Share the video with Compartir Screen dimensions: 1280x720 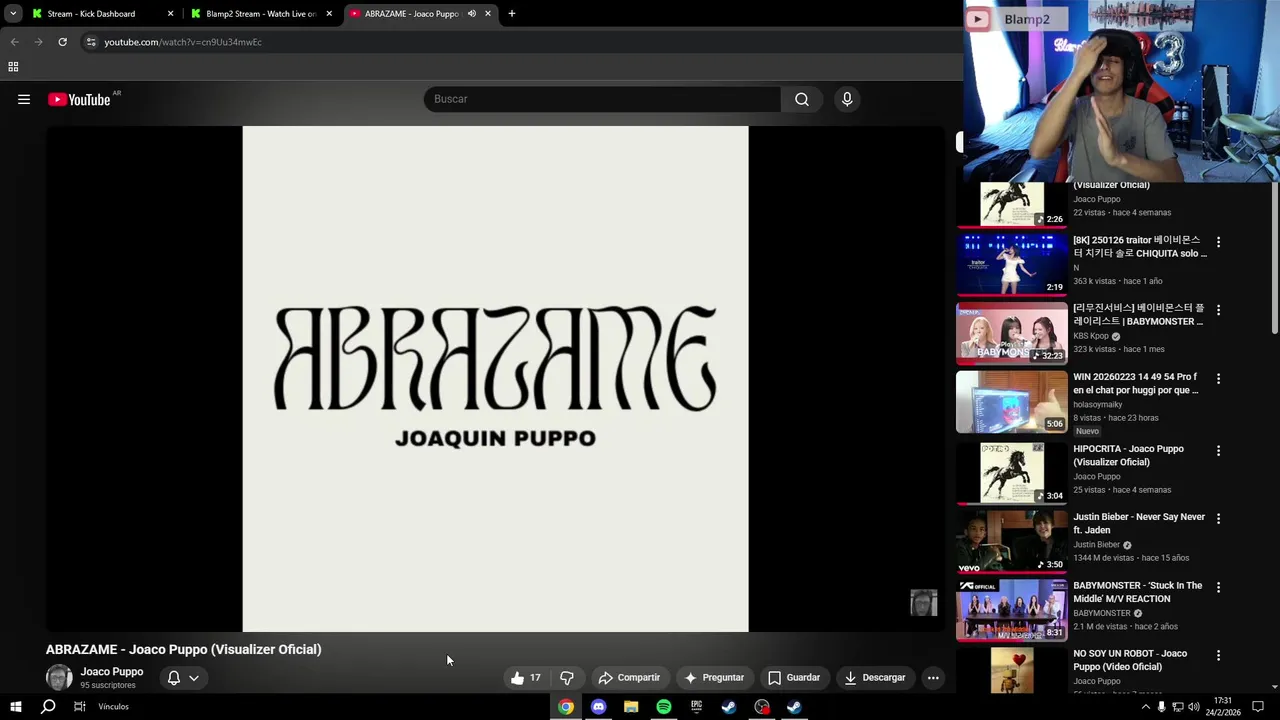(x=629, y=677)
